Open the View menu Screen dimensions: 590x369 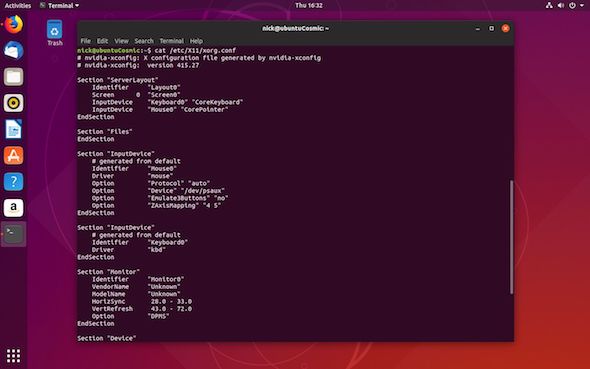coord(122,41)
